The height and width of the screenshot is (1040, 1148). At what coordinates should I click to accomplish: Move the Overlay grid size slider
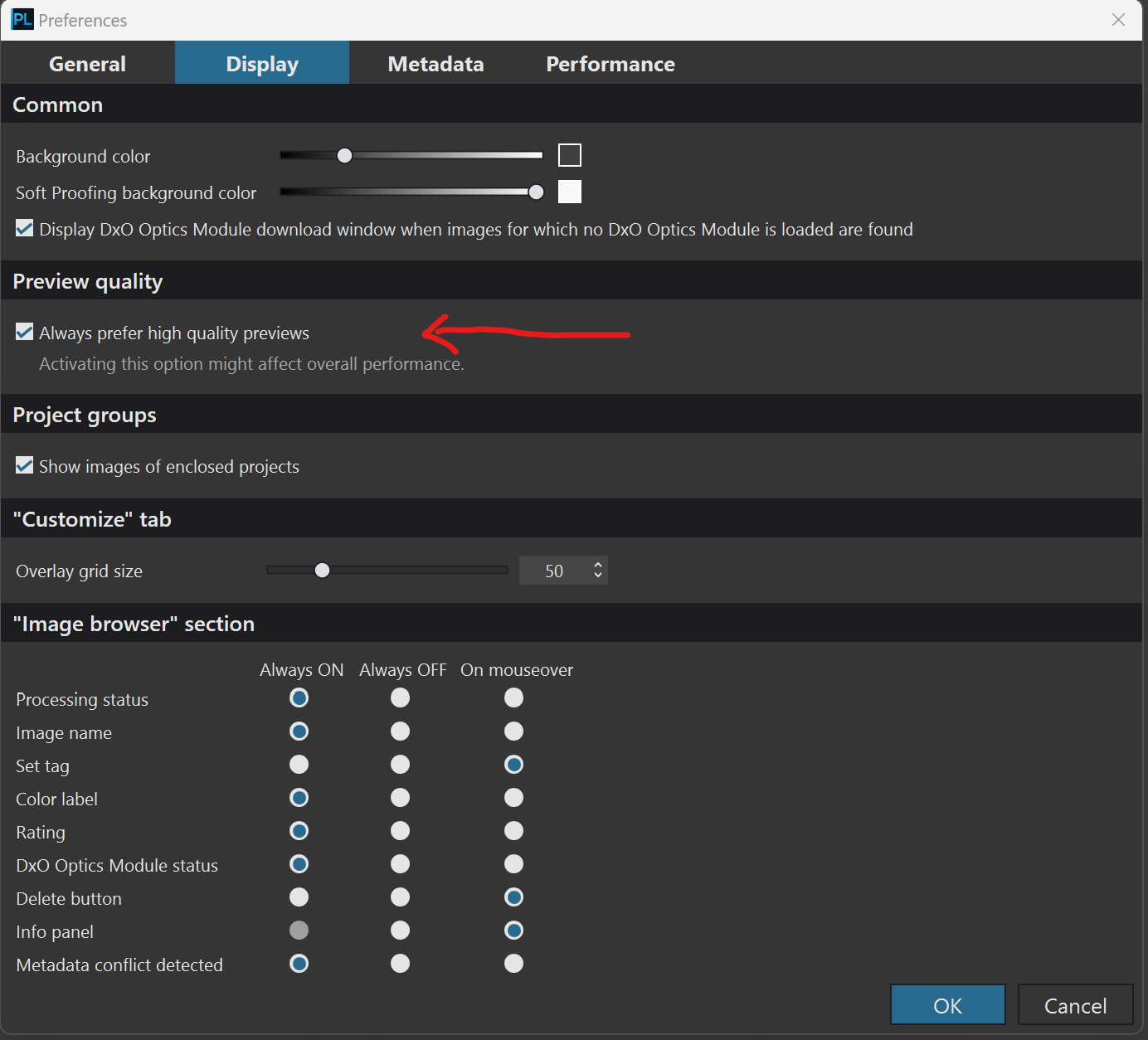point(387,570)
